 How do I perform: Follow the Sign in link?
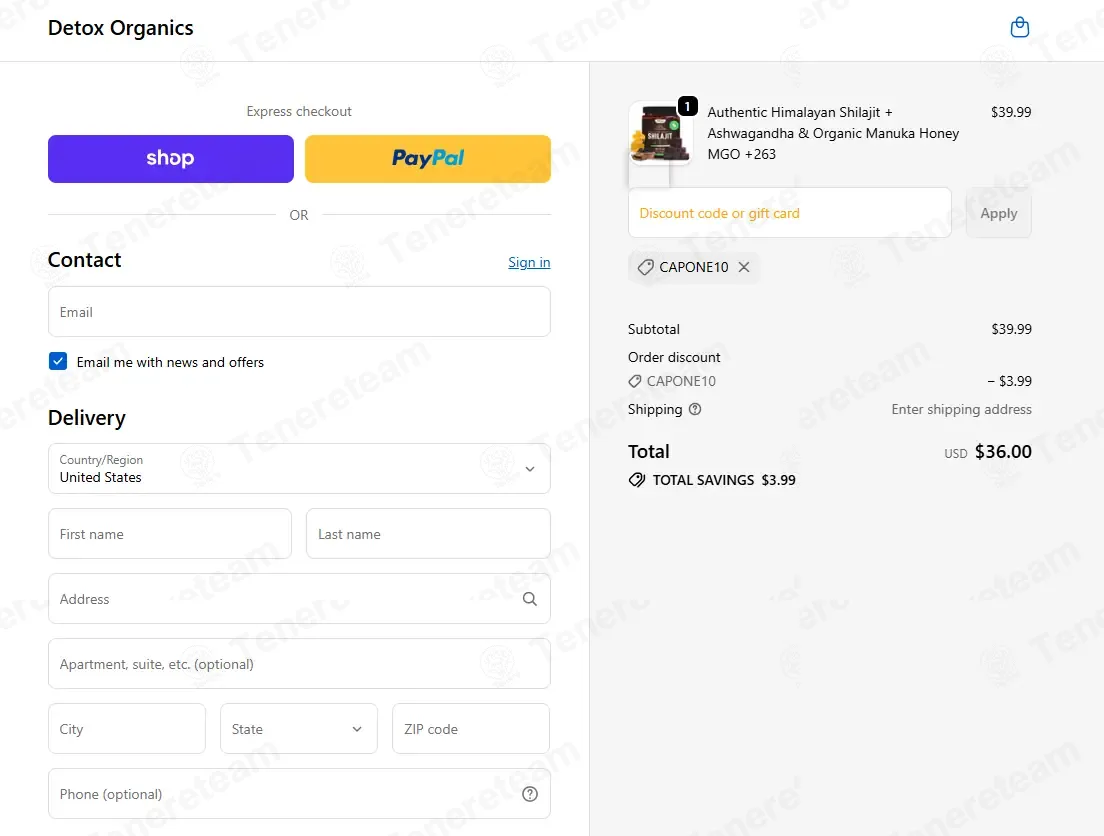(x=529, y=262)
